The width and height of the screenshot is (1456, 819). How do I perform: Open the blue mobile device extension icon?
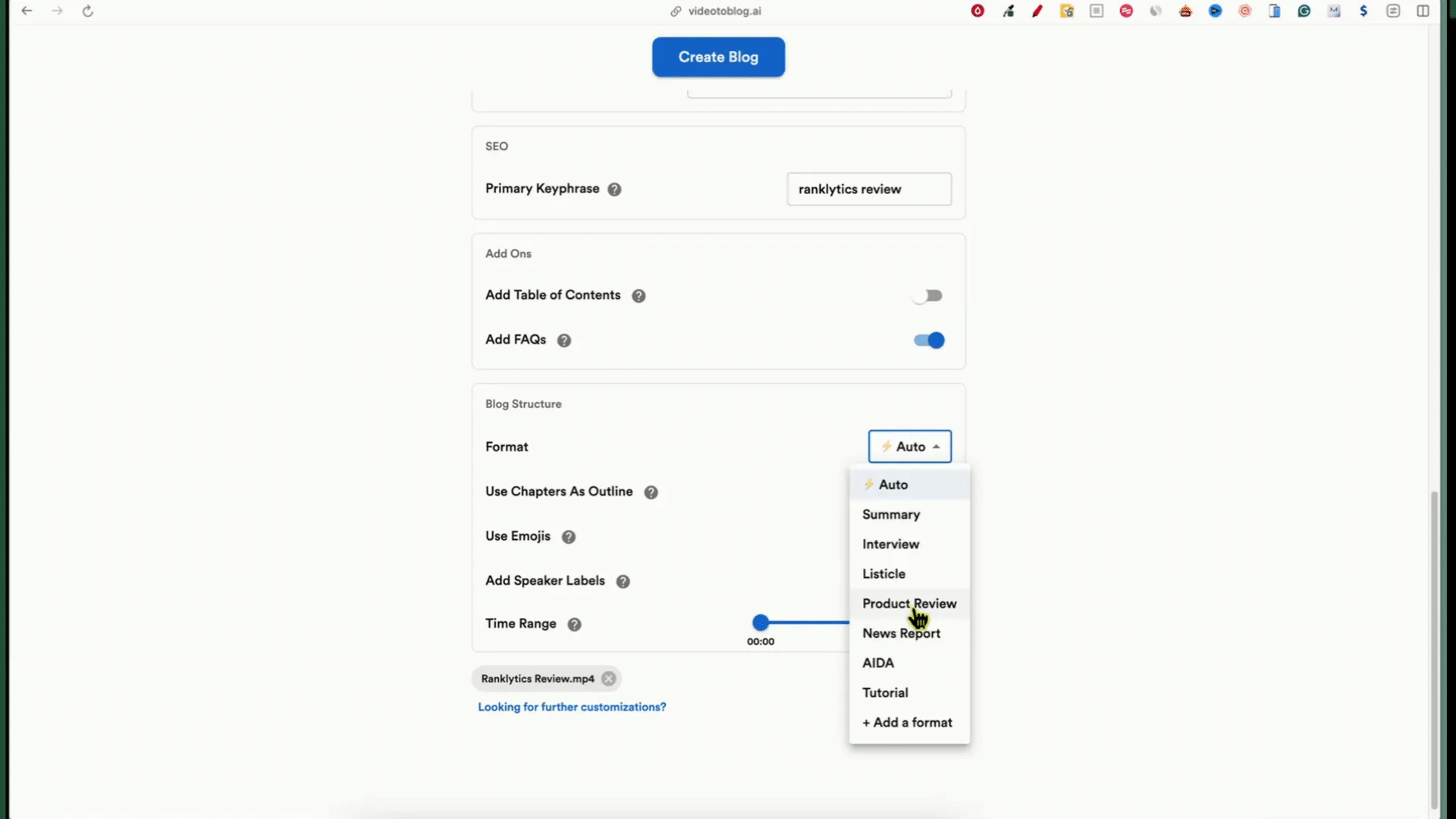[1275, 11]
